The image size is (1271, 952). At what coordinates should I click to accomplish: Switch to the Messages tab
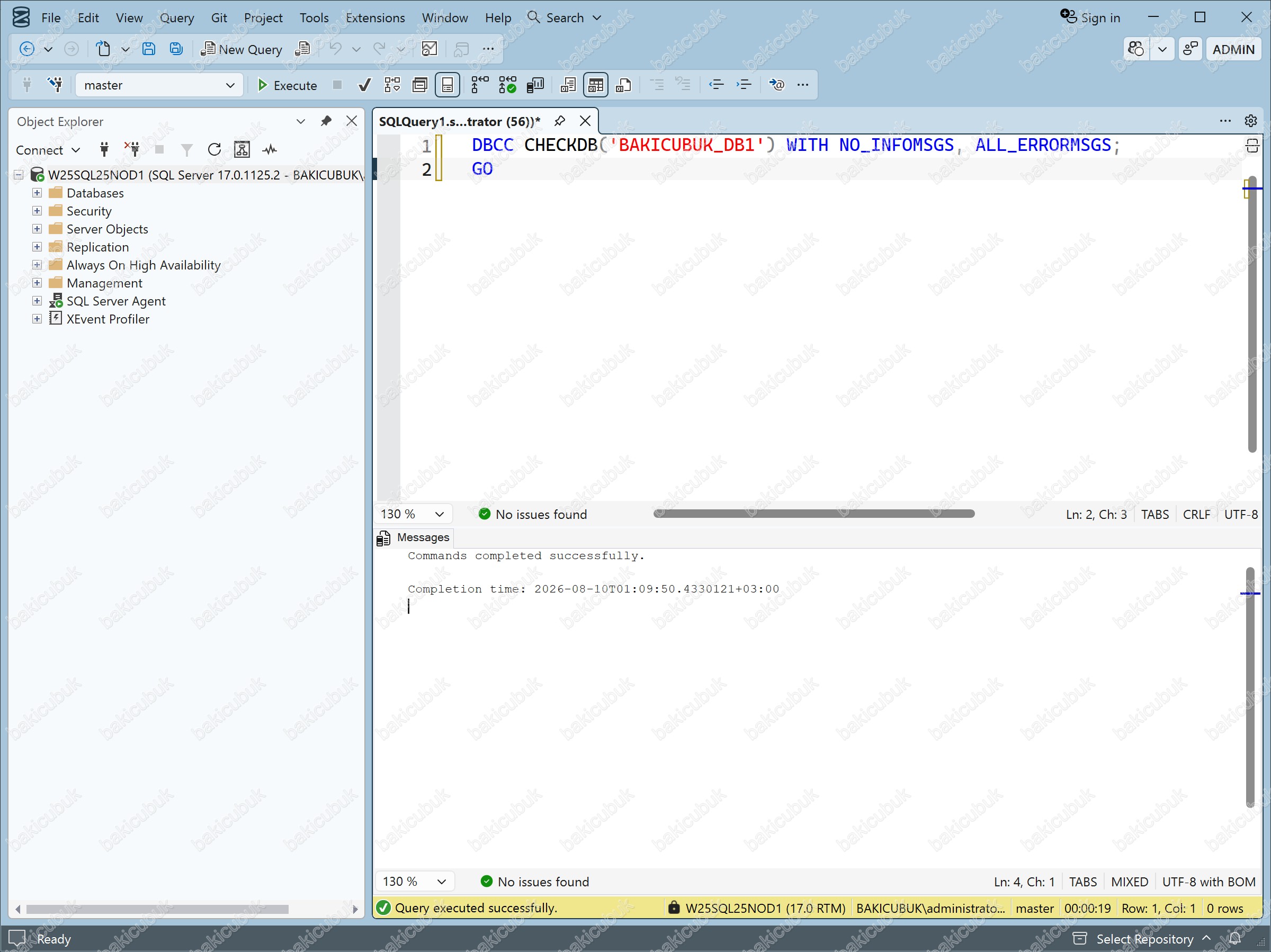[414, 537]
